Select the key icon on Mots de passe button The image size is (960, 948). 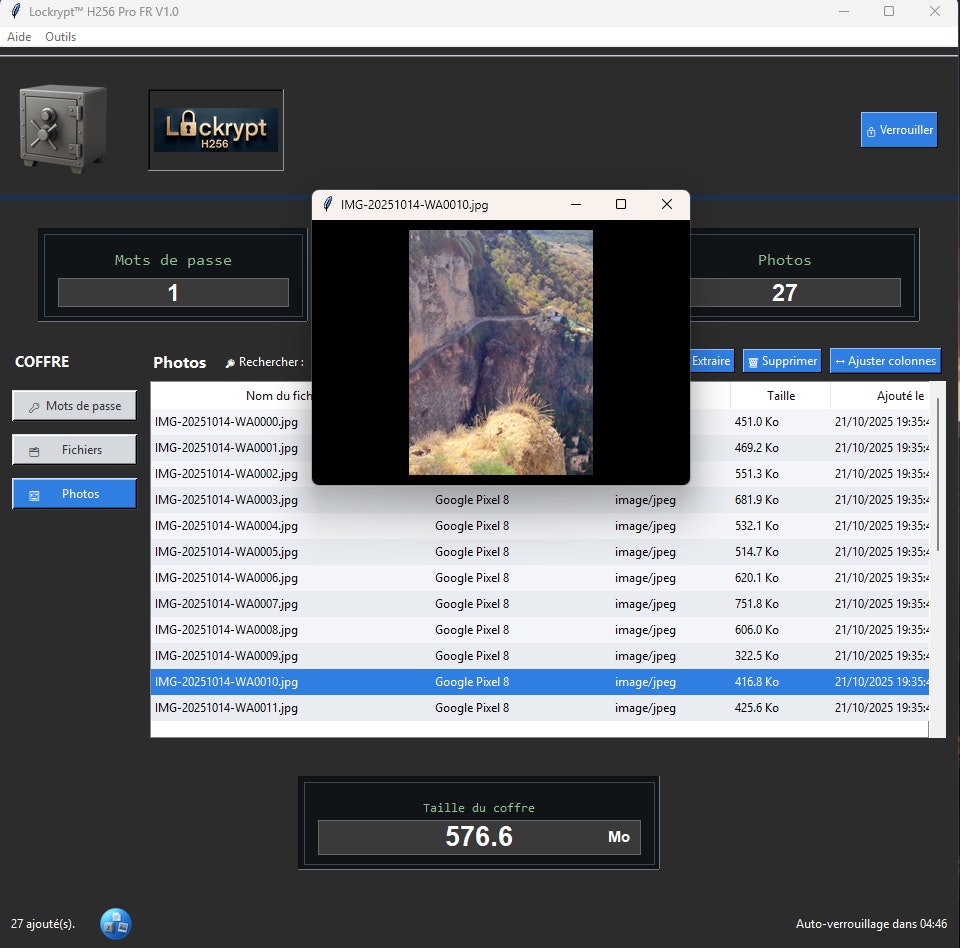click(x=35, y=405)
